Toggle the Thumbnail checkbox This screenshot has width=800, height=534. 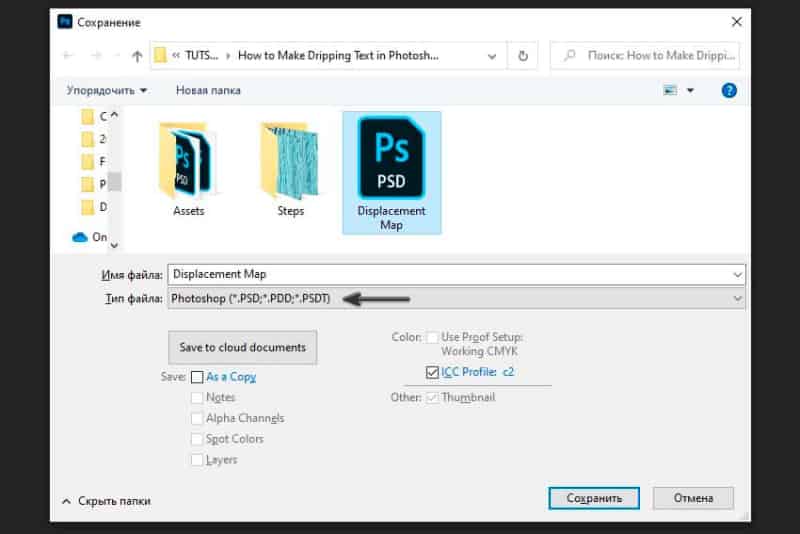pos(432,398)
